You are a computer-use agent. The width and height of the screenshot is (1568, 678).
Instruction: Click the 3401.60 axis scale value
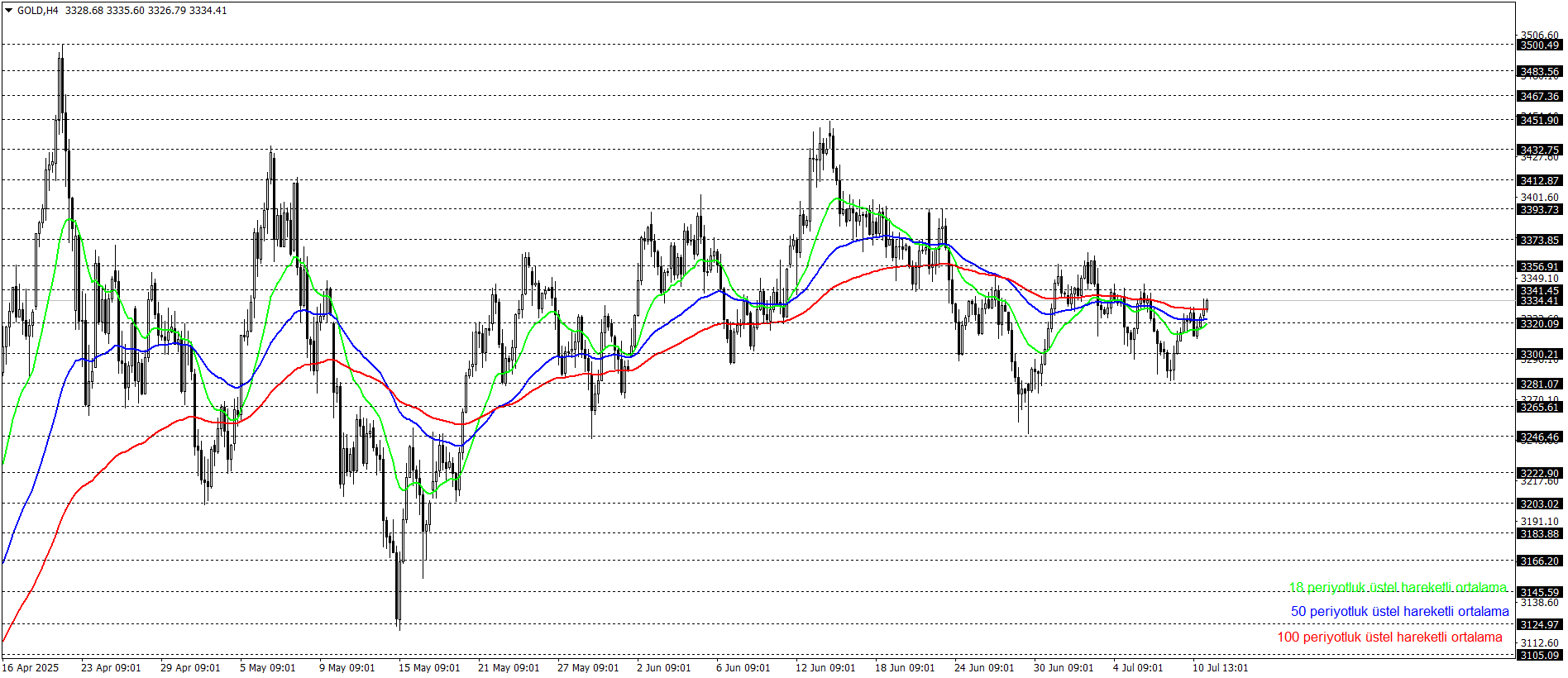pyautogui.click(x=1540, y=198)
